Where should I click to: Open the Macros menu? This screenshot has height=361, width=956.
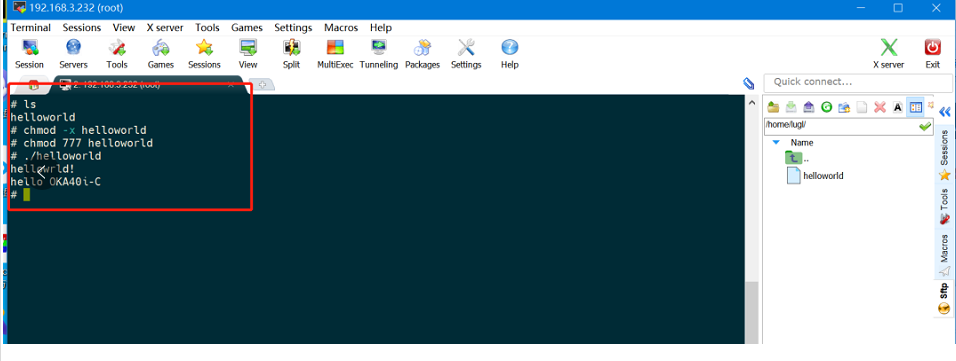pyautogui.click(x=341, y=27)
